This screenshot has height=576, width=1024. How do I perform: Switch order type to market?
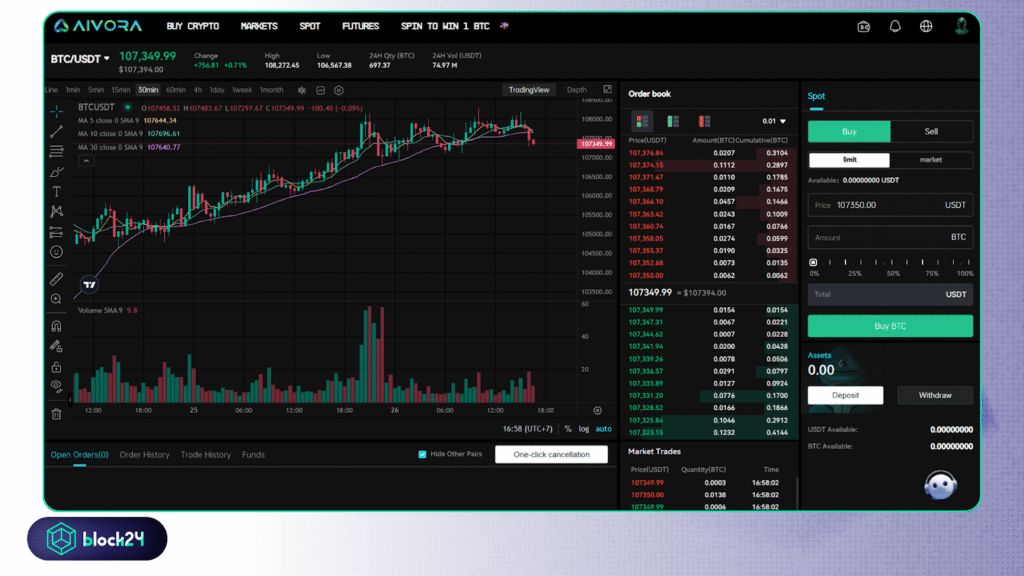pyautogui.click(x=930, y=159)
